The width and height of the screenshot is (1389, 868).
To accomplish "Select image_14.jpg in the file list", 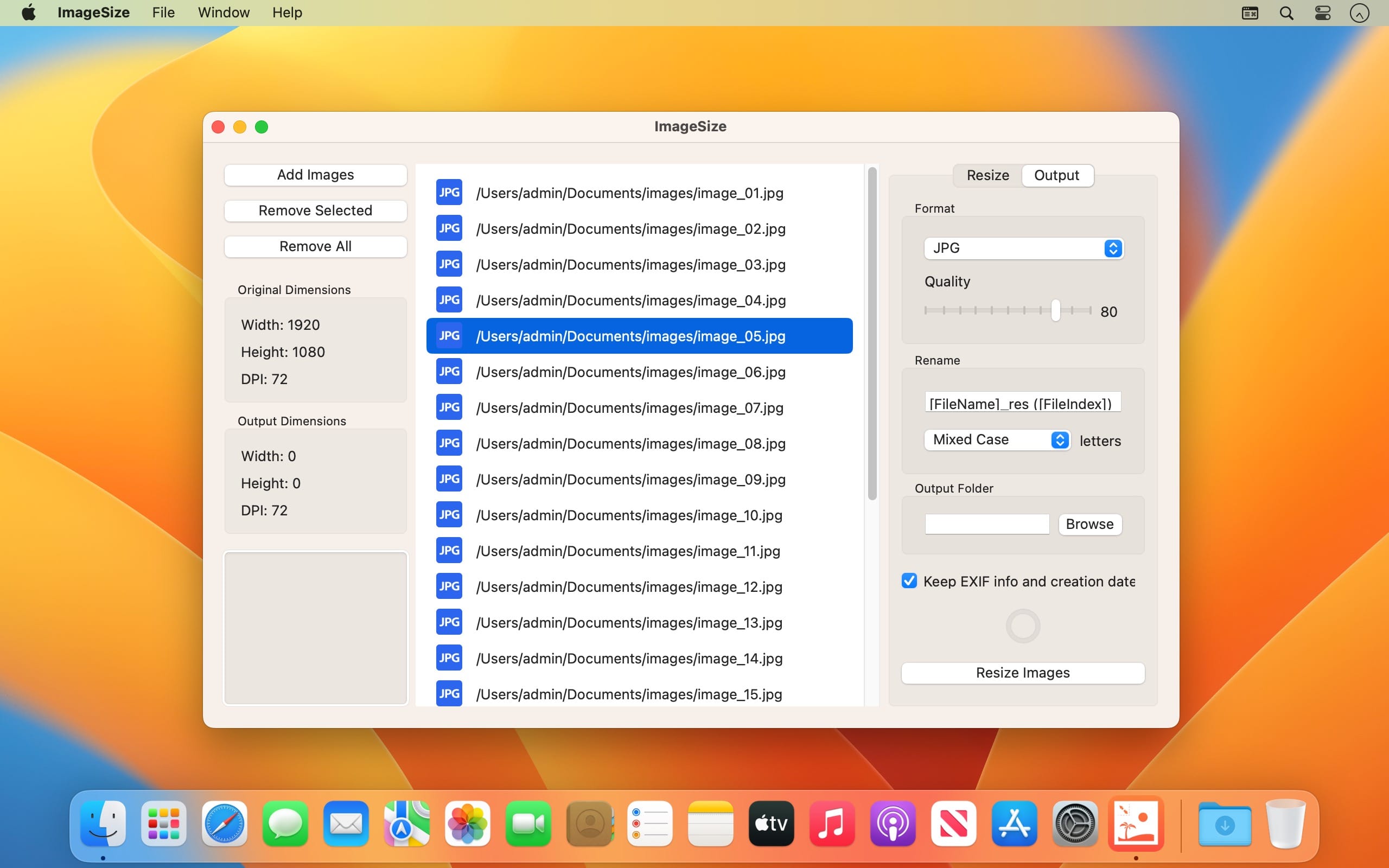I will coord(639,659).
